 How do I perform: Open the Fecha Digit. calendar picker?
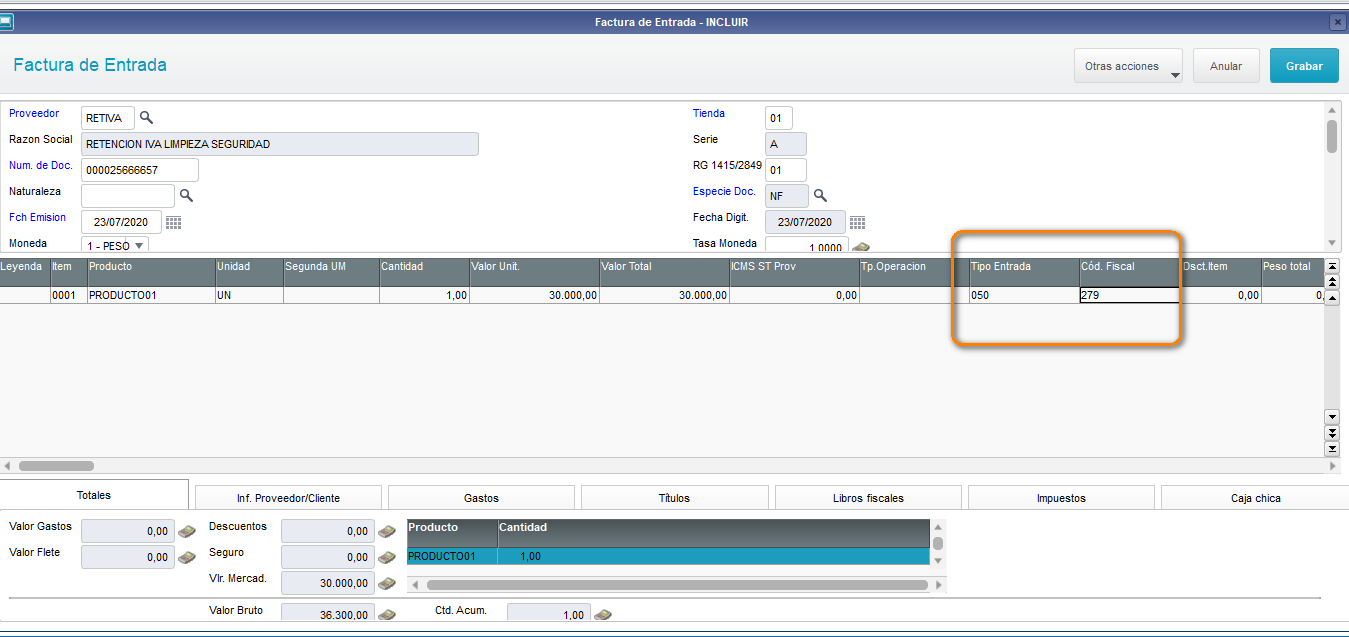click(x=857, y=222)
